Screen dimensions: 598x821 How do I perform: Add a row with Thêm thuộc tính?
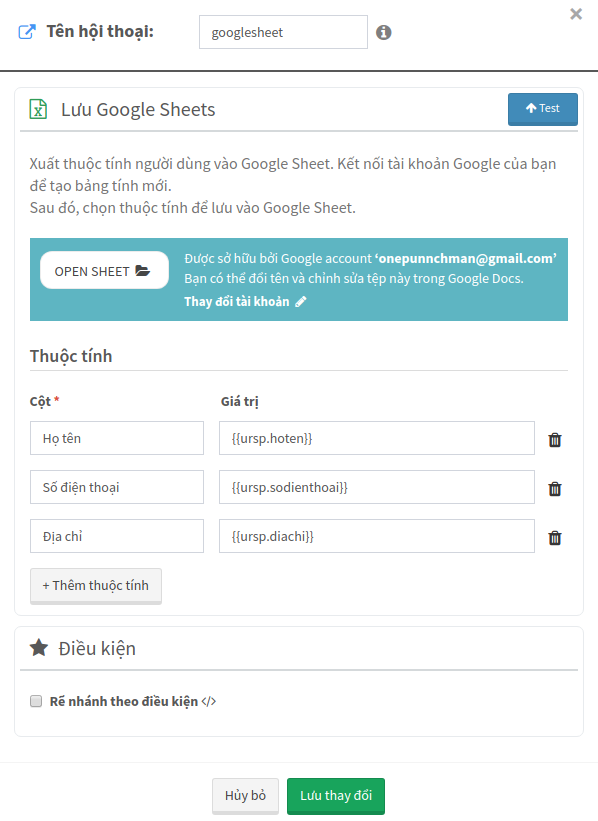tap(96, 586)
